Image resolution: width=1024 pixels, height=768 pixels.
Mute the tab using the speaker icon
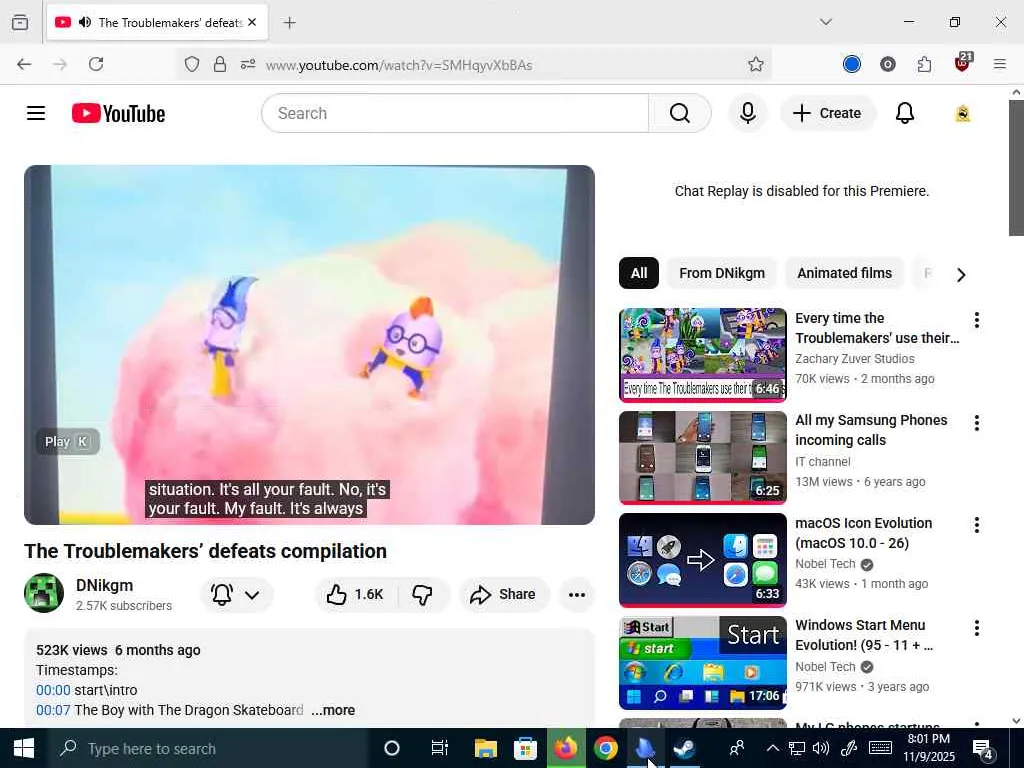[x=84, y=22]
